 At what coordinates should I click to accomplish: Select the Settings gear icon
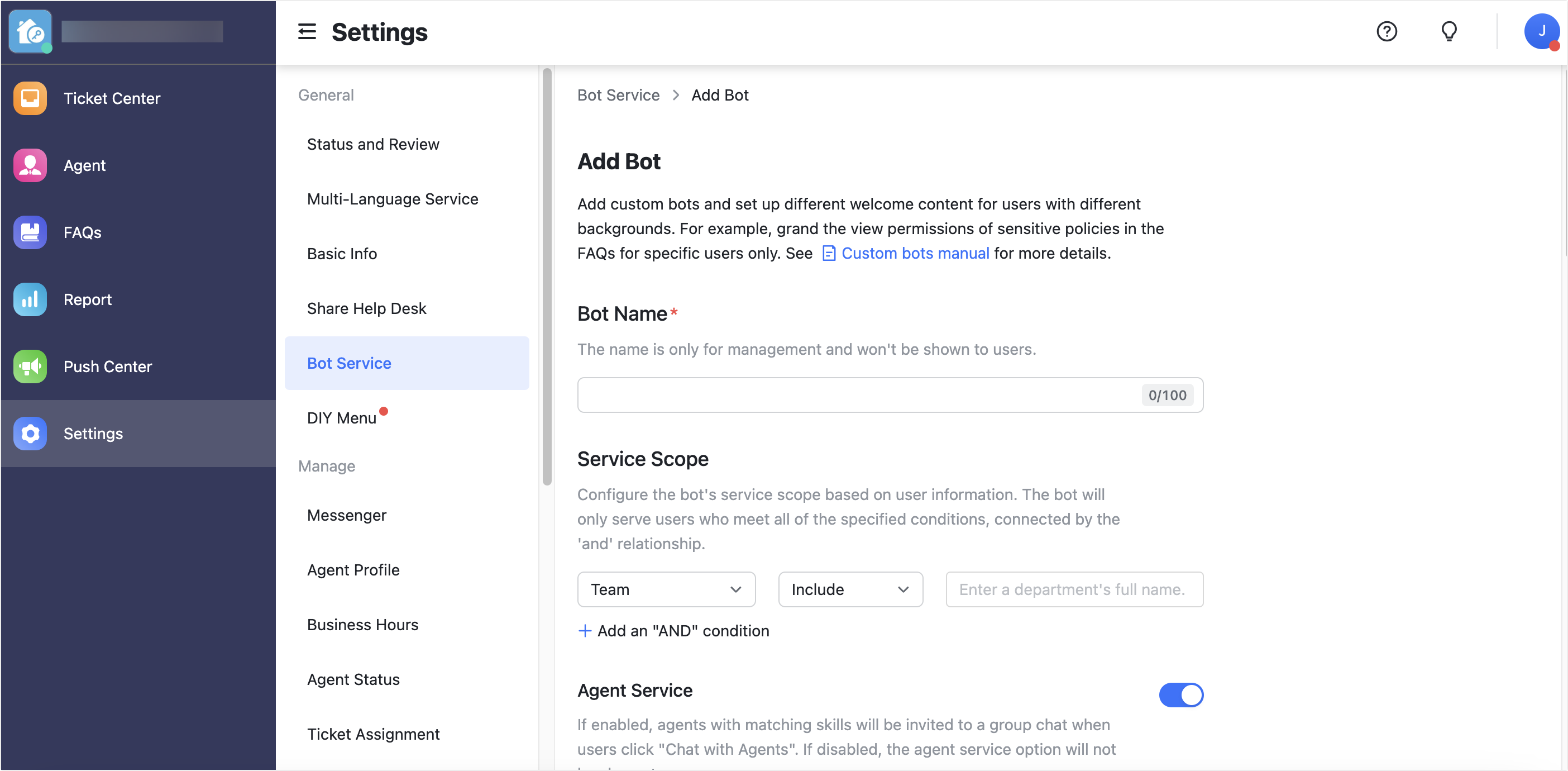(29, 433)
